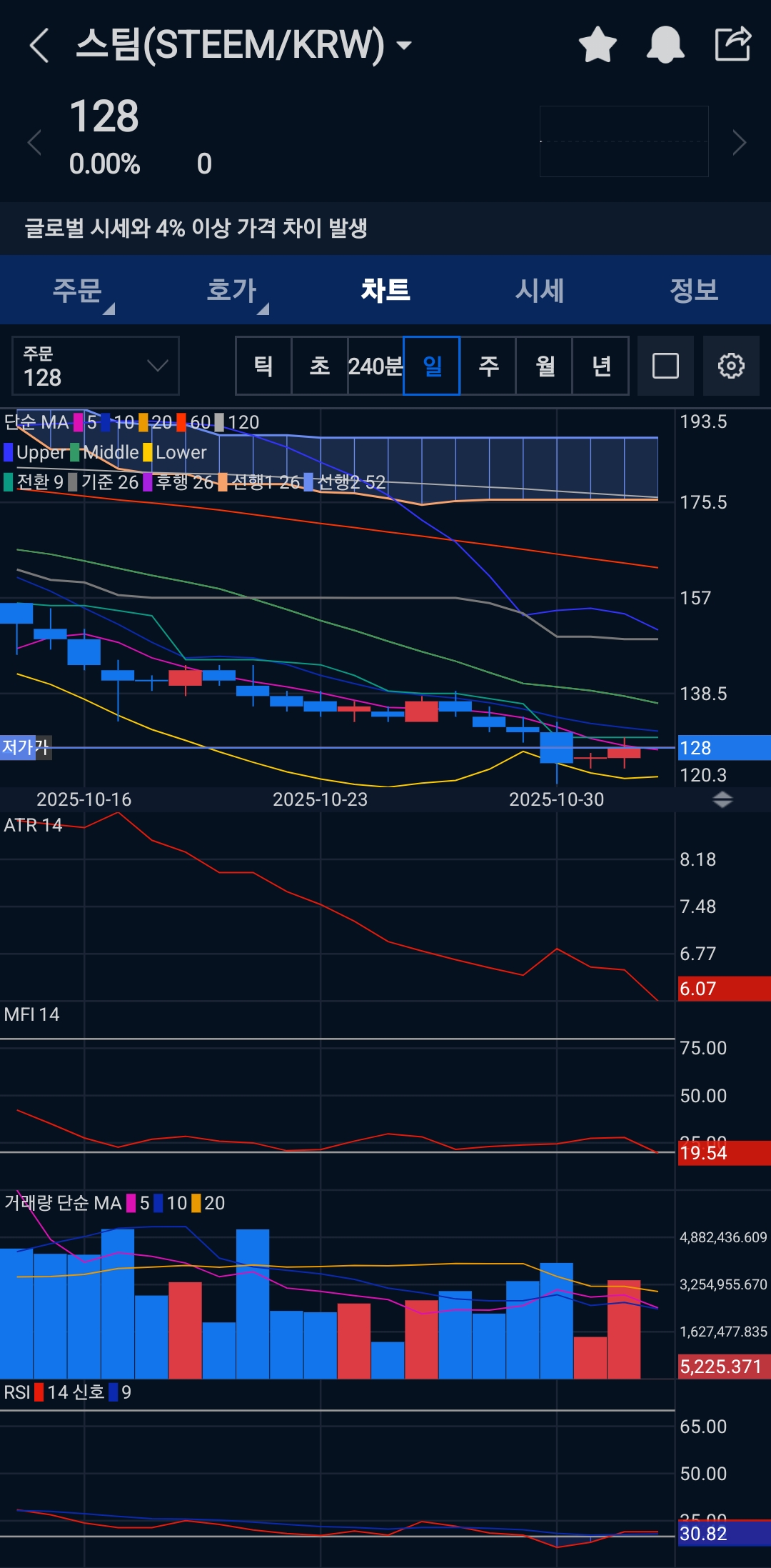This screenshot has height=1568, width=771.
Task: Open the 시세 tab
Action: click(540, 290)
